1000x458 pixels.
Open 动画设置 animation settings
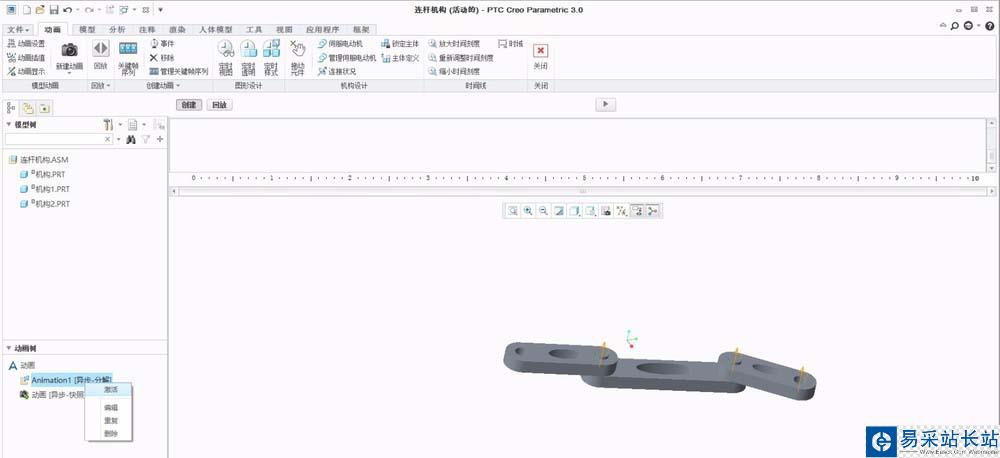pyautogui.click(x=26, y=43)
